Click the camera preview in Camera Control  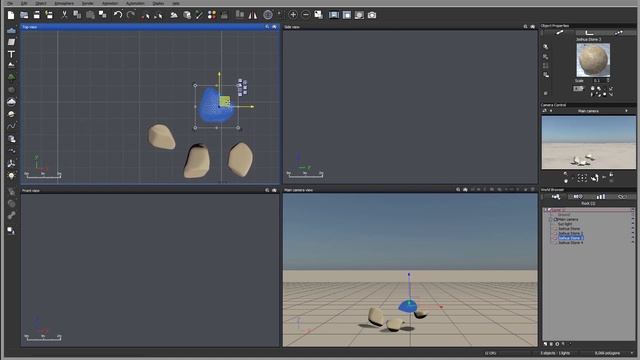point(589,142)
